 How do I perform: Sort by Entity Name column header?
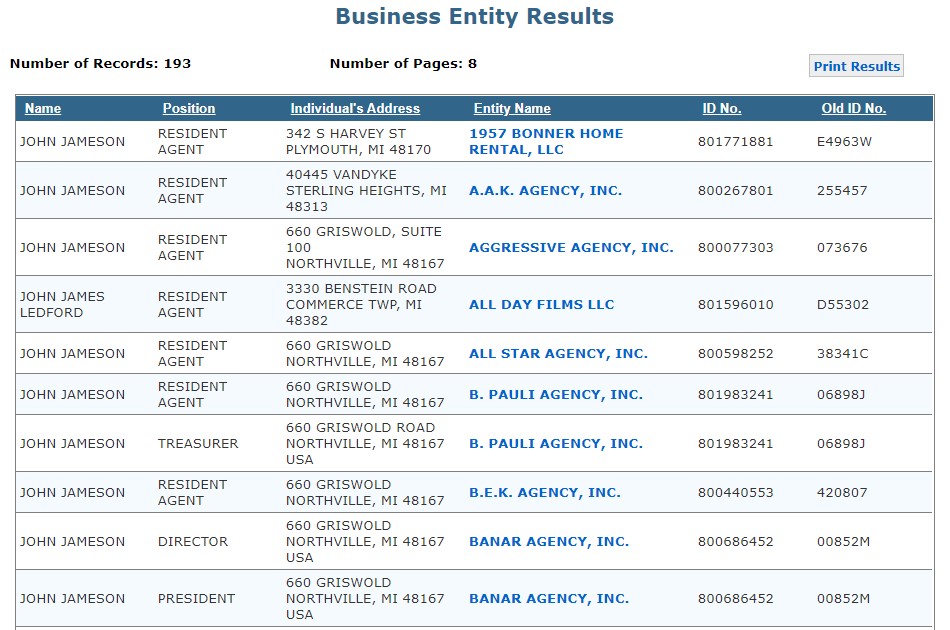(x=512, y=108)
